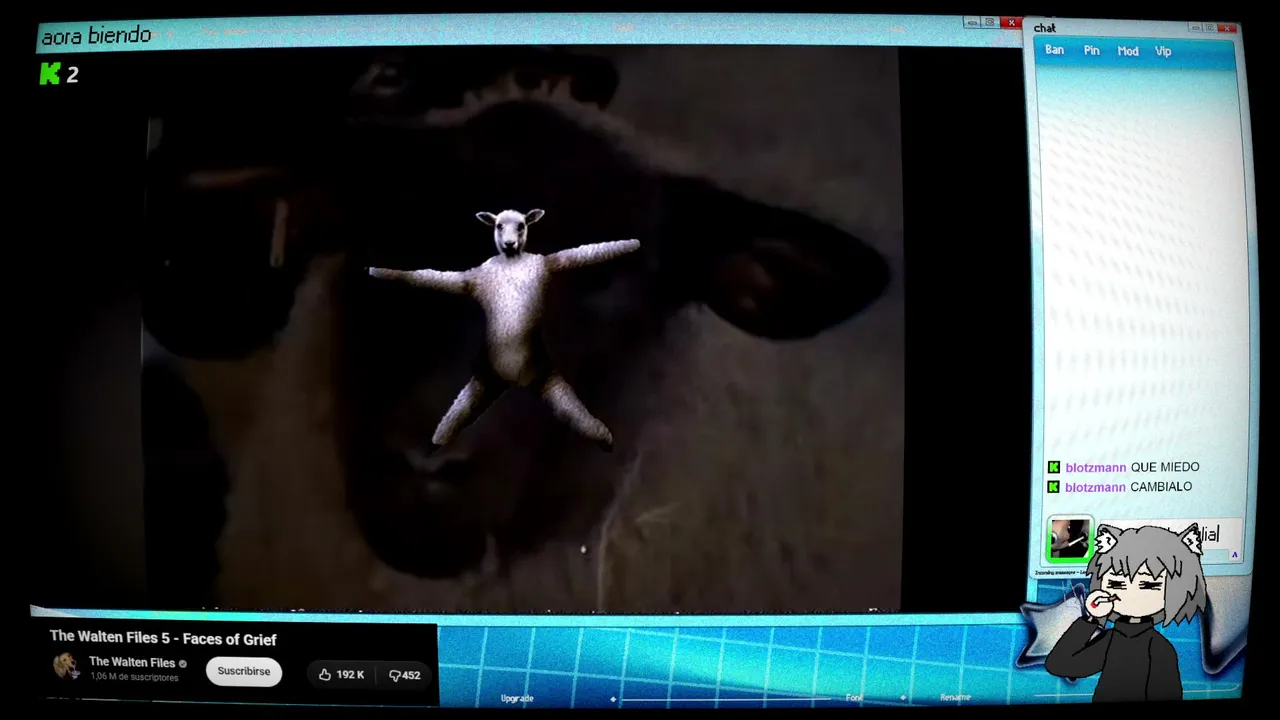Click the chat window title text

pos(1045,28)
